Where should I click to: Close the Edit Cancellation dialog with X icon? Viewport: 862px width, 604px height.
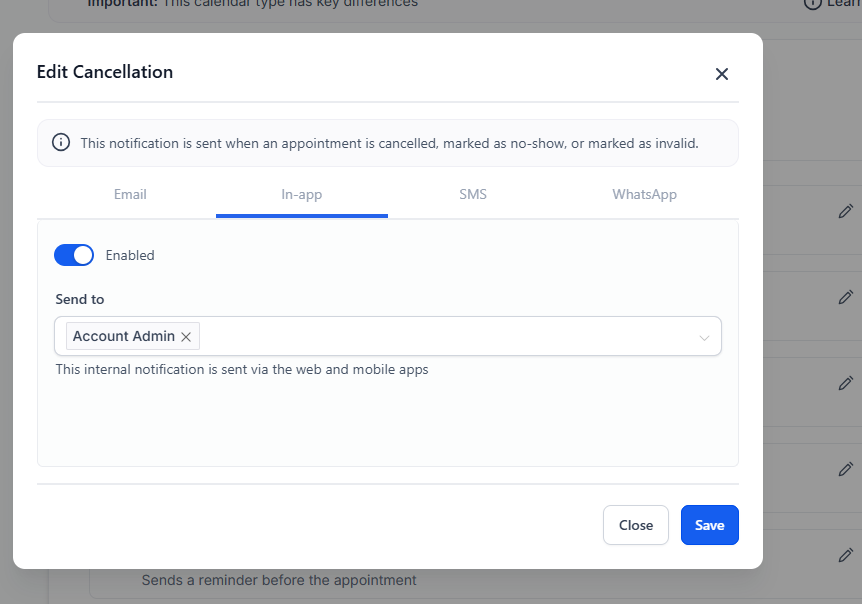(722, 74)
